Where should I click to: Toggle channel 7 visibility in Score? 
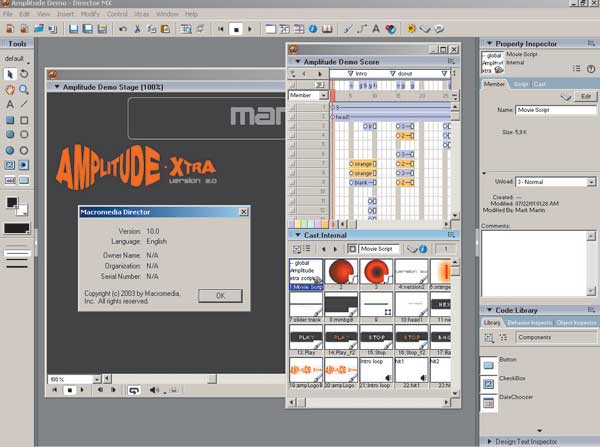point(293,163)
